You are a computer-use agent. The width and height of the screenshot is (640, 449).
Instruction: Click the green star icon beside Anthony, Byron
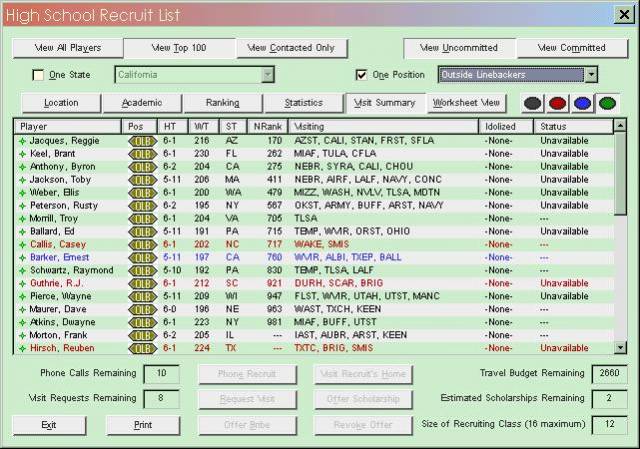[x=22, y=167]
